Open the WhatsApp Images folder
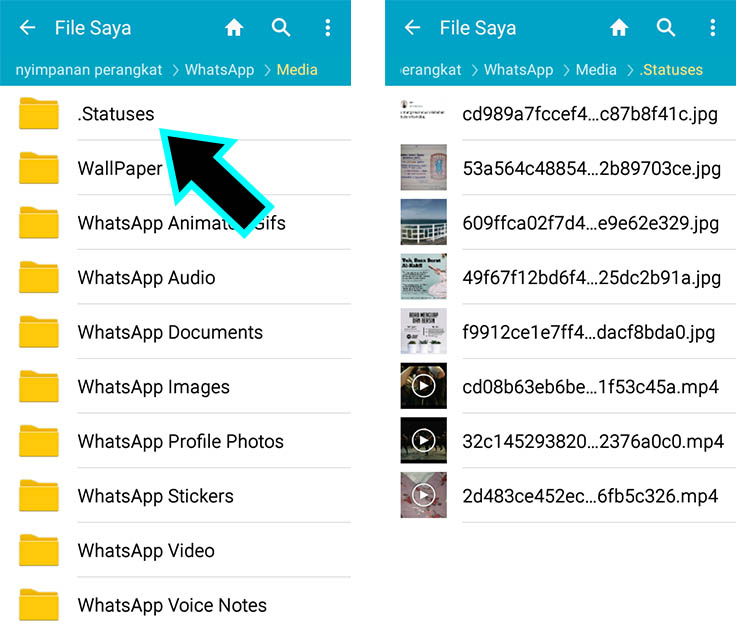Screen dimensions: 739x624 tap(153, 387)
